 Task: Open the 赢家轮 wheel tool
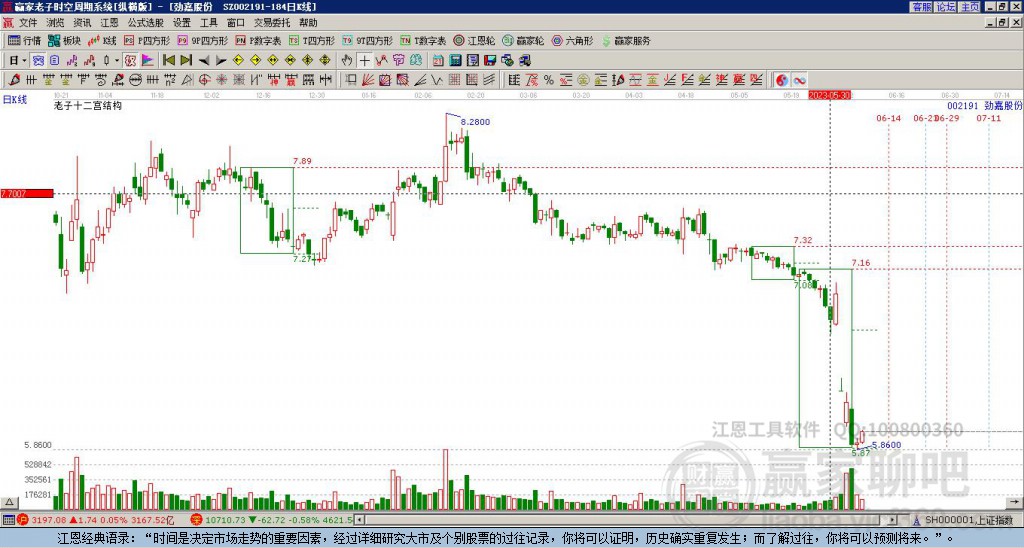click(523, 40)
